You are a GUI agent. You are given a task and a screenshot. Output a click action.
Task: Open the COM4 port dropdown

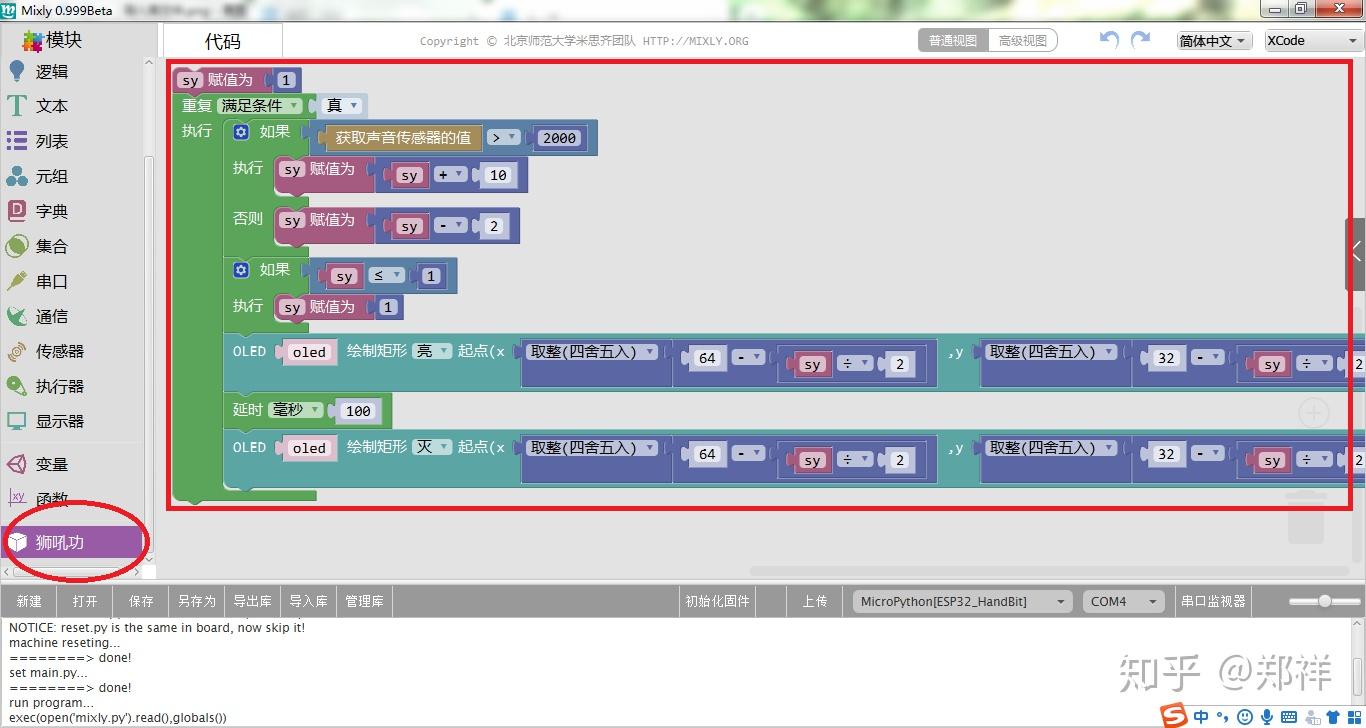click(1123, 601)
